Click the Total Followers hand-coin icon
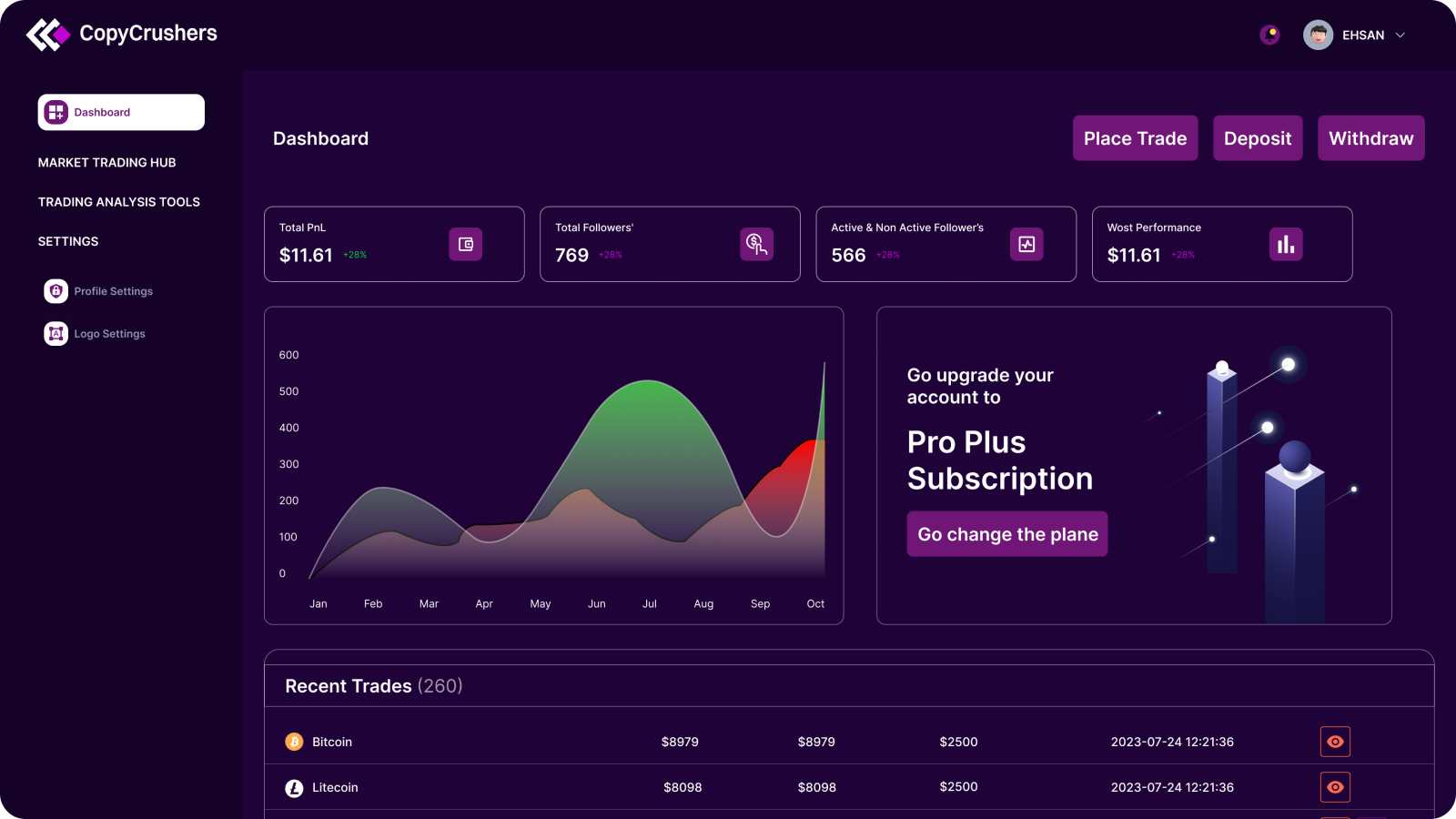Image resolution: width=1456 pixels, height=819 pixels. (x=756, y=244)
